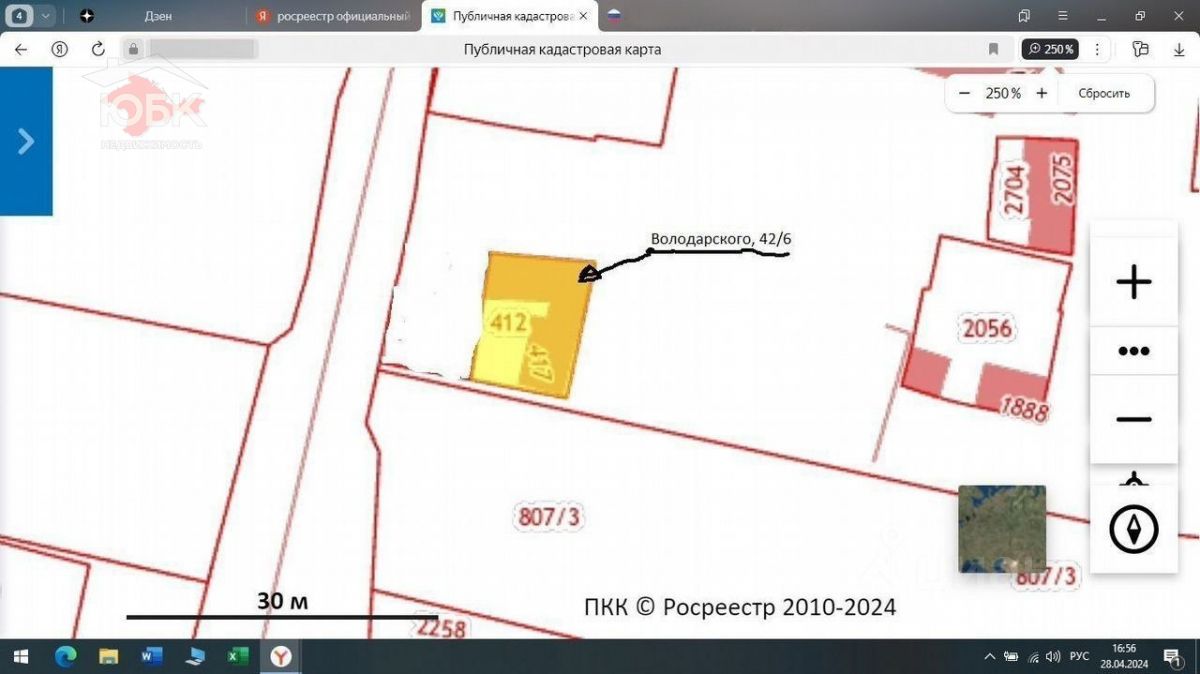Viewport: 1200px width, 674px height.
Task: Open the Windows Start menu
Action: (20, 656)
